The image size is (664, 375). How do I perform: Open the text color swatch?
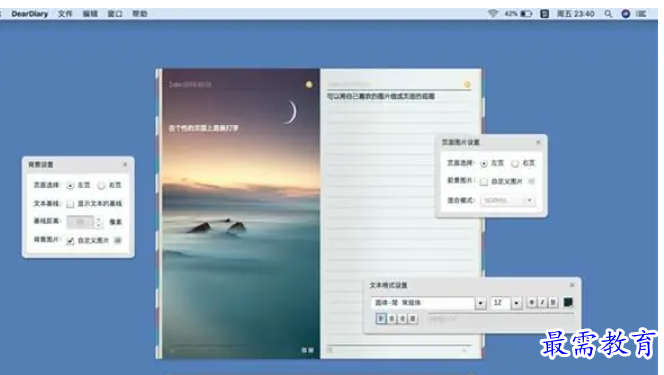point(568,302)
